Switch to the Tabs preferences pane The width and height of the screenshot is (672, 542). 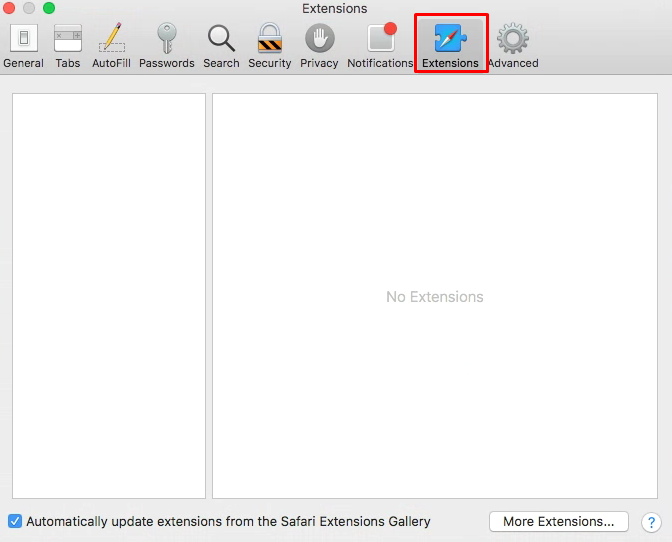click(68, 46)
